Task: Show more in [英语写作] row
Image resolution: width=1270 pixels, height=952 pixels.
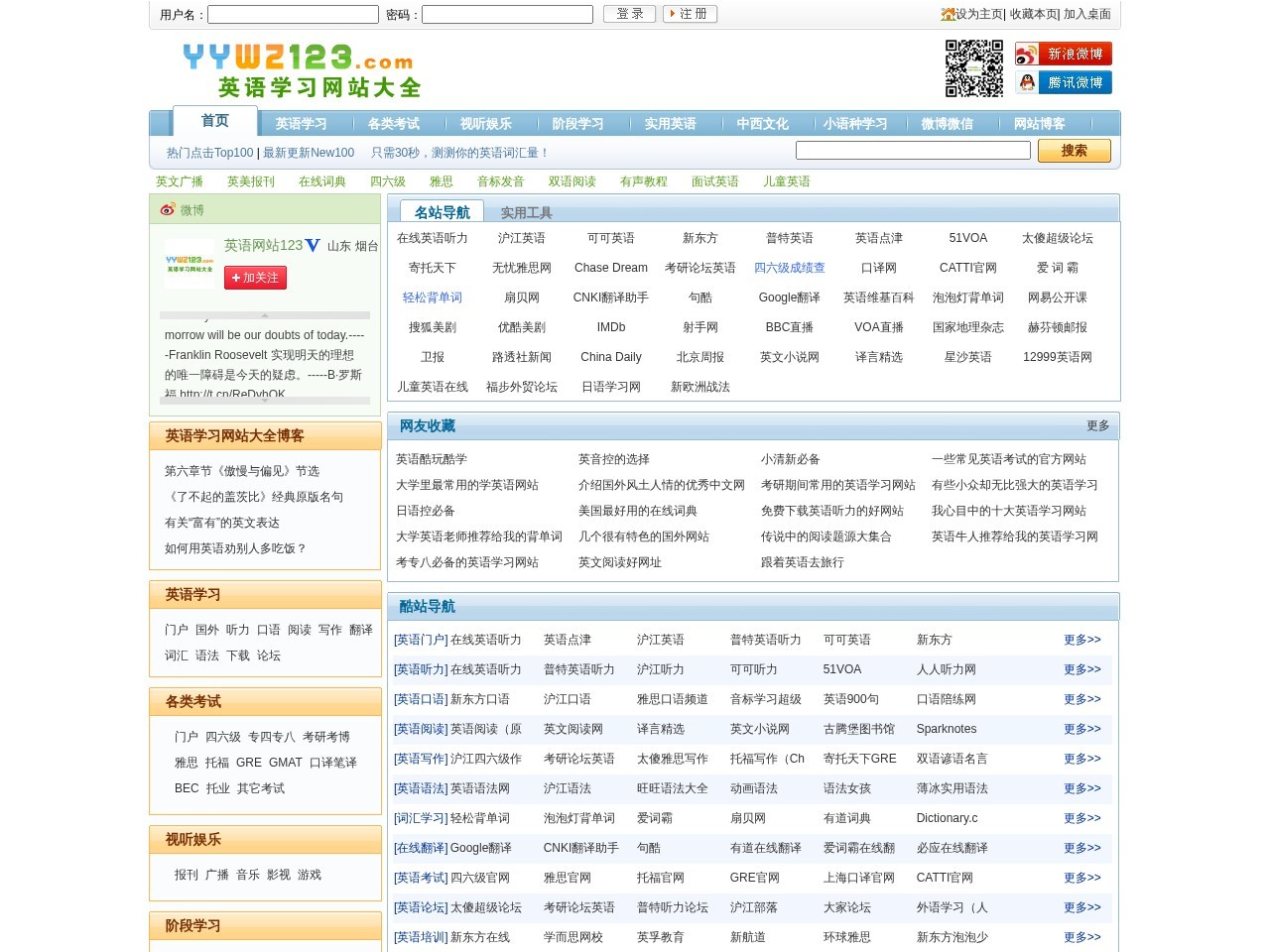Action: [1082, 759]
